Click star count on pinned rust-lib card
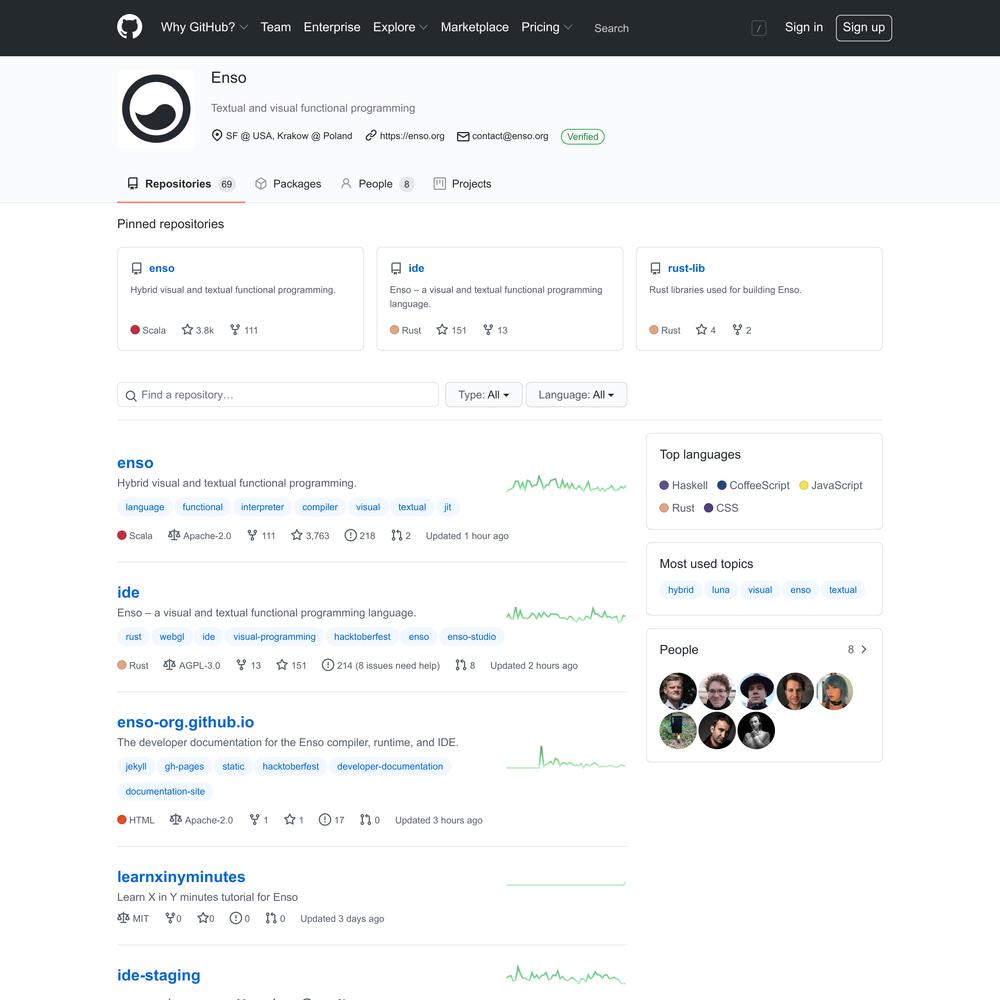The width and height of the screenshot is (1000, 1000). pyautogui.click(x=706, y=330)
